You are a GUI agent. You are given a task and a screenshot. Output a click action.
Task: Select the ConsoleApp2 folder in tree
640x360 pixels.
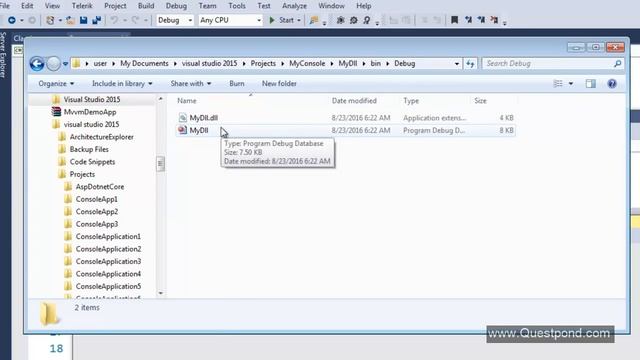[x=97, y=211]
